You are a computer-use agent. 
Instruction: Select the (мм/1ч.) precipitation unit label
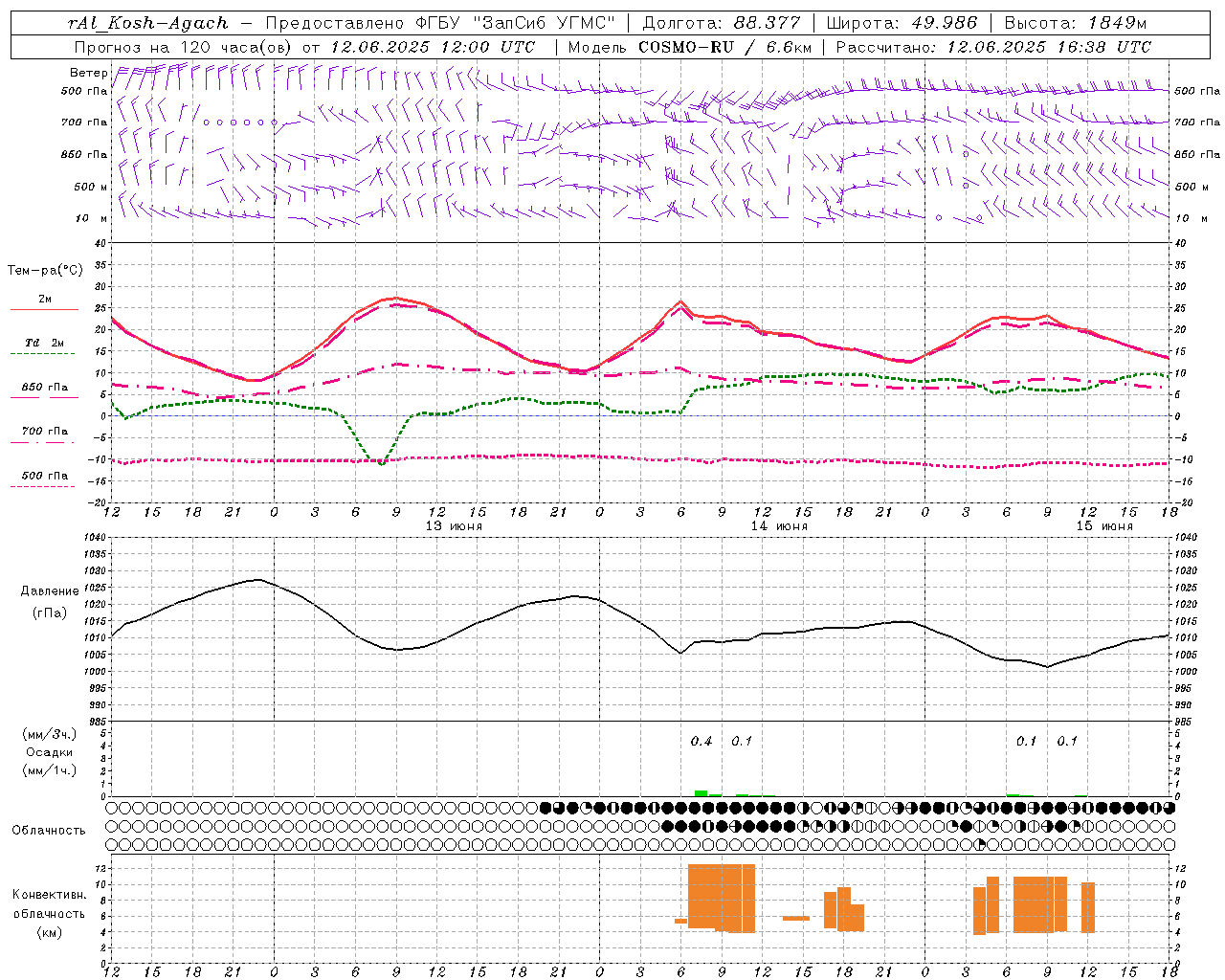click(50, 770)
